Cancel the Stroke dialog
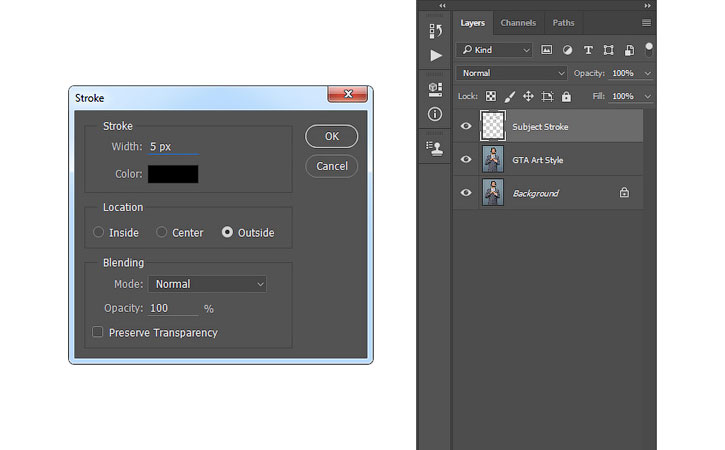 [332, 166]
